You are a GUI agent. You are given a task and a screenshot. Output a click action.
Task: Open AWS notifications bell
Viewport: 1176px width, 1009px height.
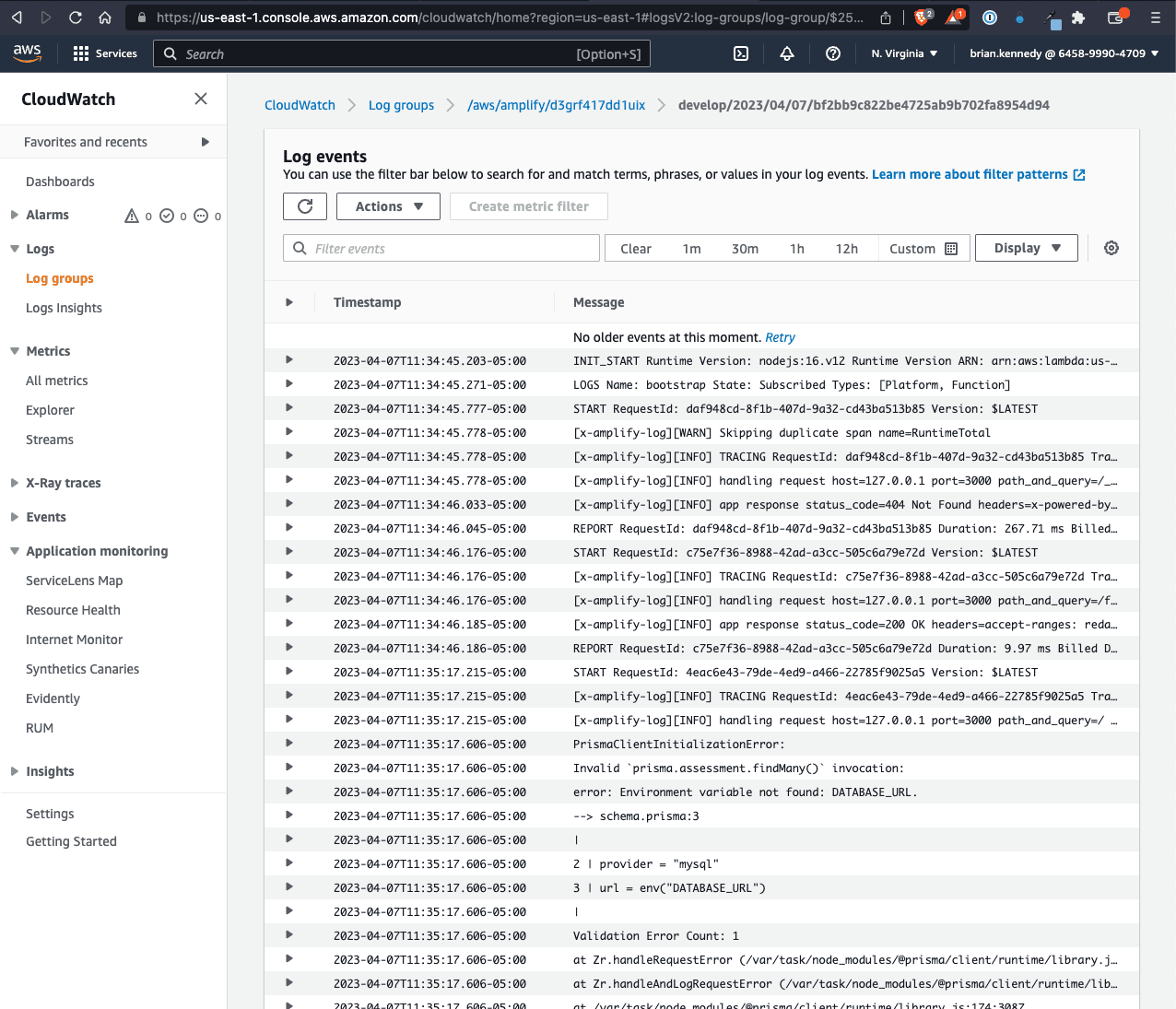click(786, 53)
